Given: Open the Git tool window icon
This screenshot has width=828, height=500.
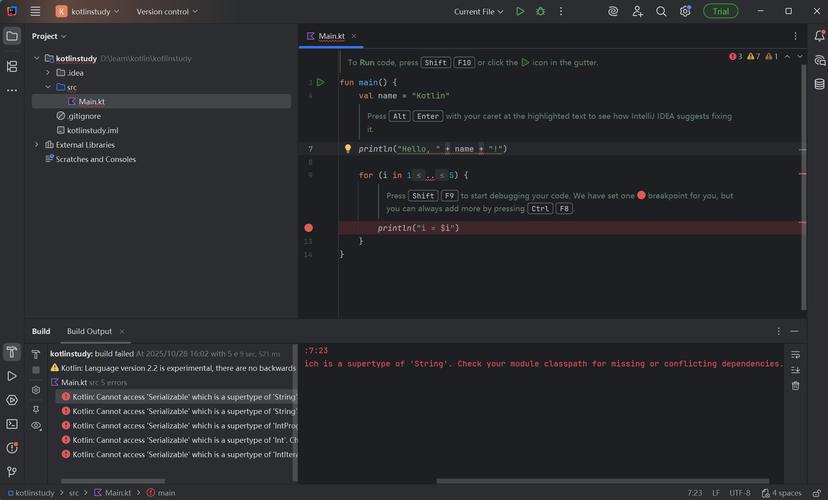Looking at the screenshot, I should pos(12,472).
